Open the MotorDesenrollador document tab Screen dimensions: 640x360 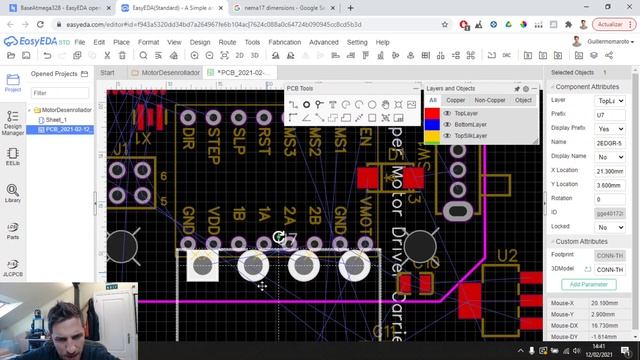click(x=166, y=73)
